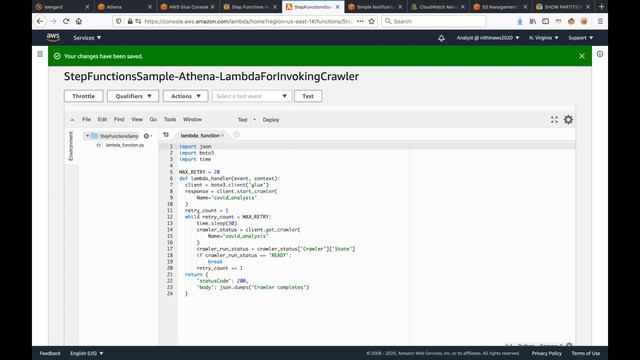Open Firefox hamburger menu
The width and height of the screenshot is (640, 360).
[x=600, y=21]
